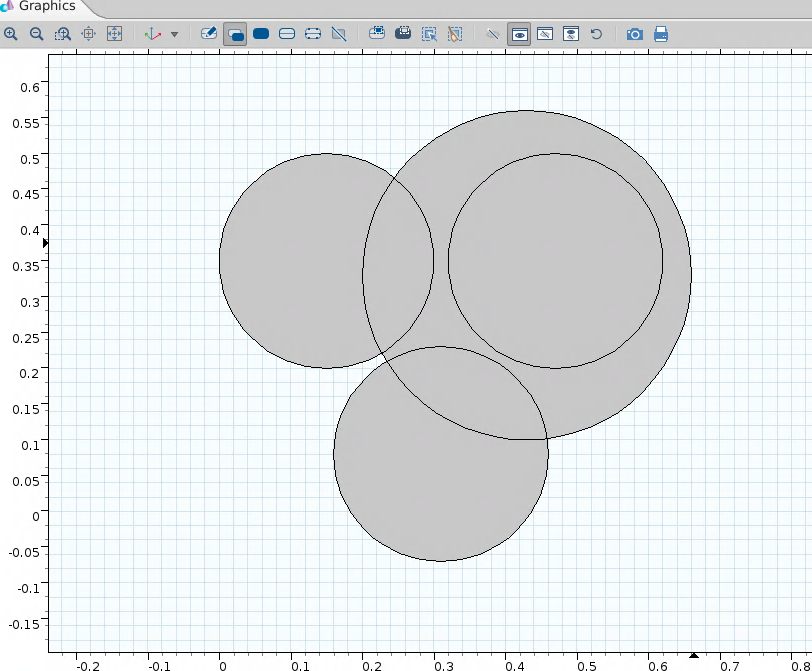
Task: Click the dashed-edge rounded rectangle icon
Action: click(x=313, y=34)
